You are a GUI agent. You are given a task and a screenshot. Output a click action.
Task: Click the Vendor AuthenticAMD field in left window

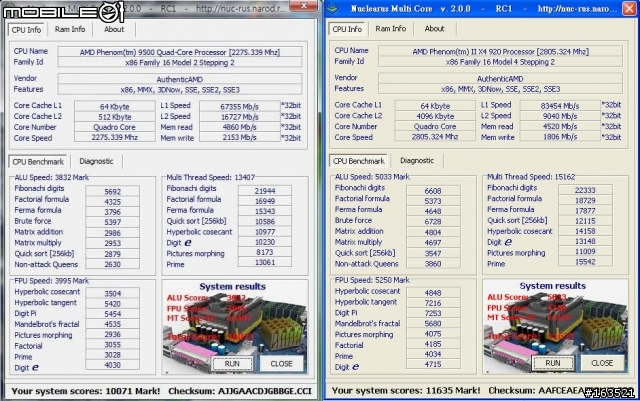click(180, 79)
